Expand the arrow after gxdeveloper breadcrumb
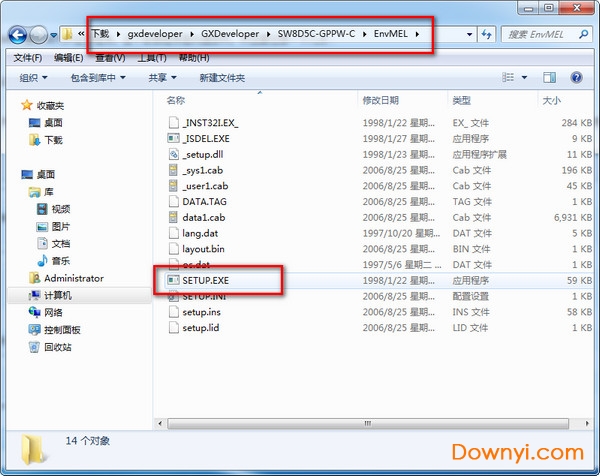This screenshot has height=476, width=600. (x=192, y=34)
